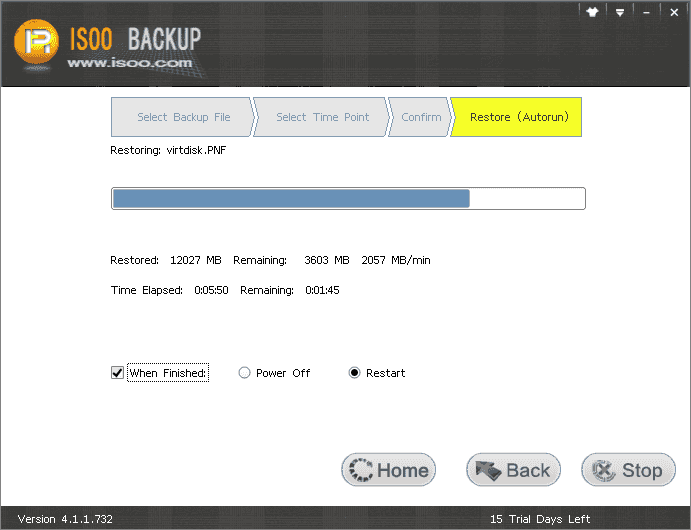This screenshot has width=691, height=530.
Task: Click the Isoo Backup logo icon
Action: tap(37, 43)
